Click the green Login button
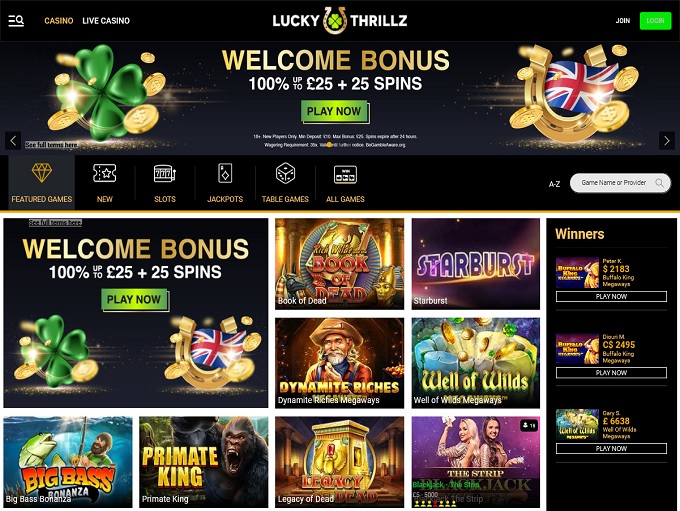This screenshot has width=680, height=511. pyautogui.click(x=655, y=20)
